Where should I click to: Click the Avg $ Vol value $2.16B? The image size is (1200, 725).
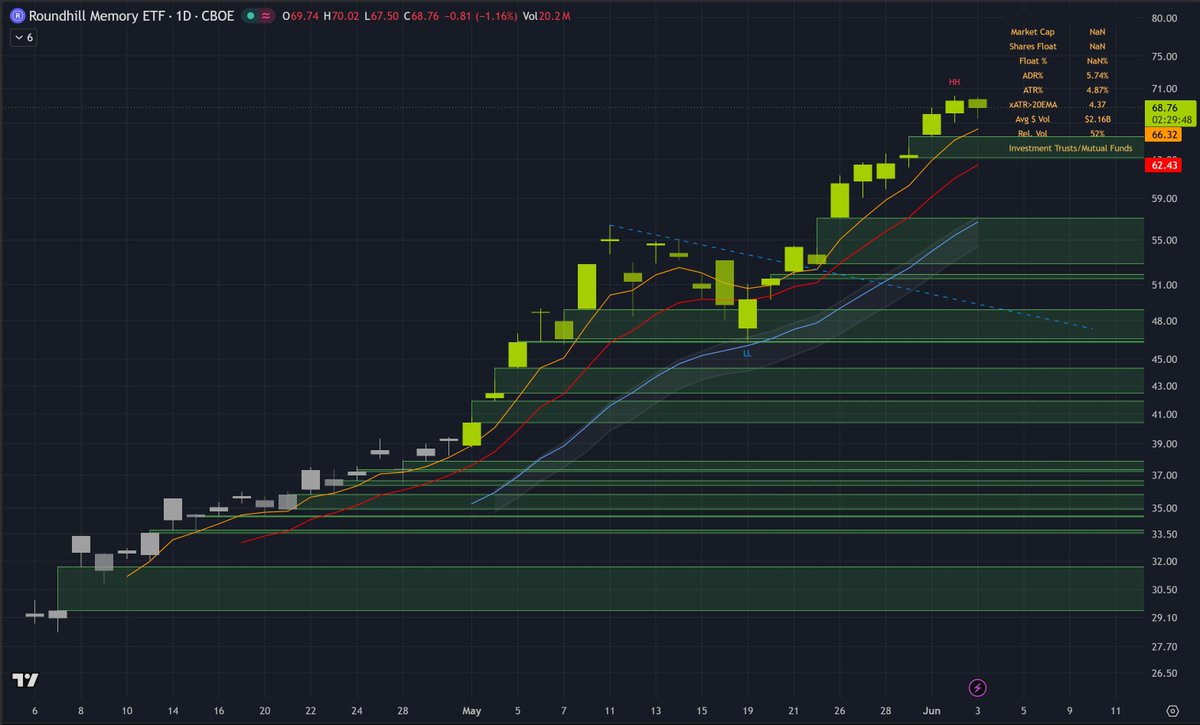(1098, 119)
